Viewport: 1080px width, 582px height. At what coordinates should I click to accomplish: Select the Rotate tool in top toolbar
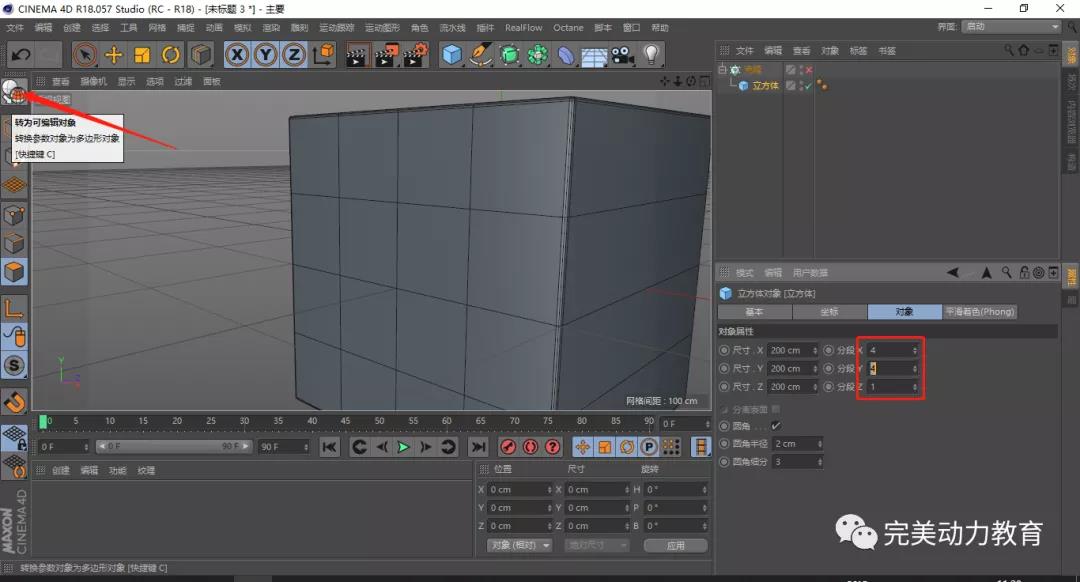[x=171, y=55]
